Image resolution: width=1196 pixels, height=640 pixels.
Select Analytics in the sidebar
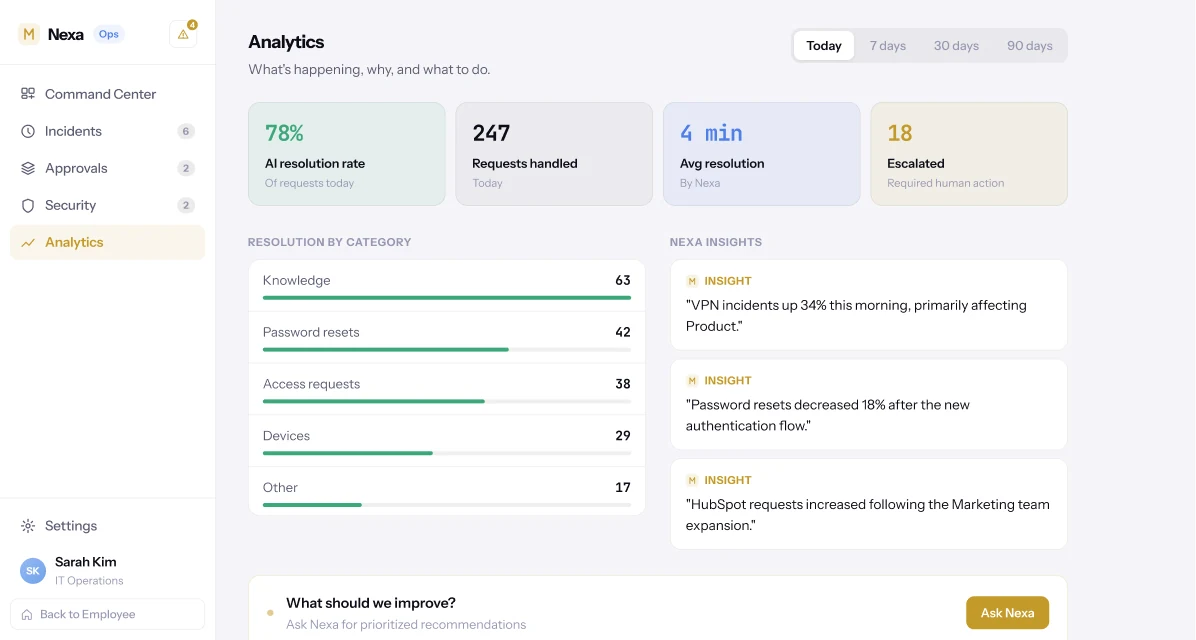pyautogui.click(x=108, y=243)
